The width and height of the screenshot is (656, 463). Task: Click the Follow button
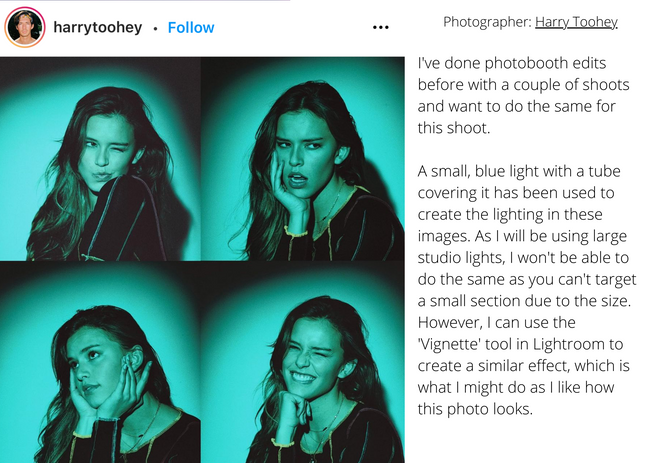tap(191, 28)
